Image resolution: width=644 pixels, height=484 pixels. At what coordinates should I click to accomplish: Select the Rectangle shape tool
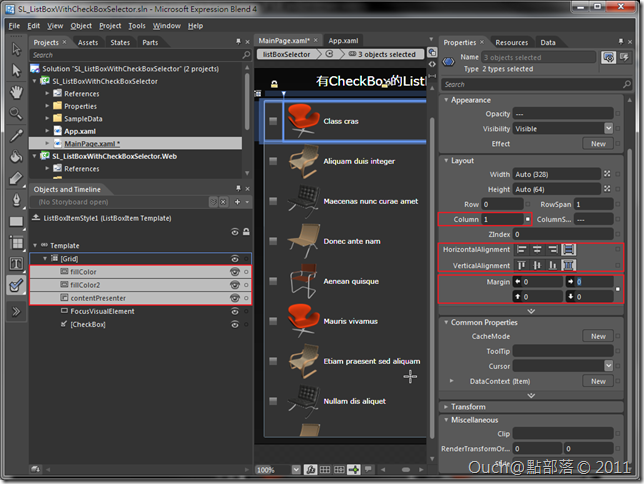[x=16, y=221]
